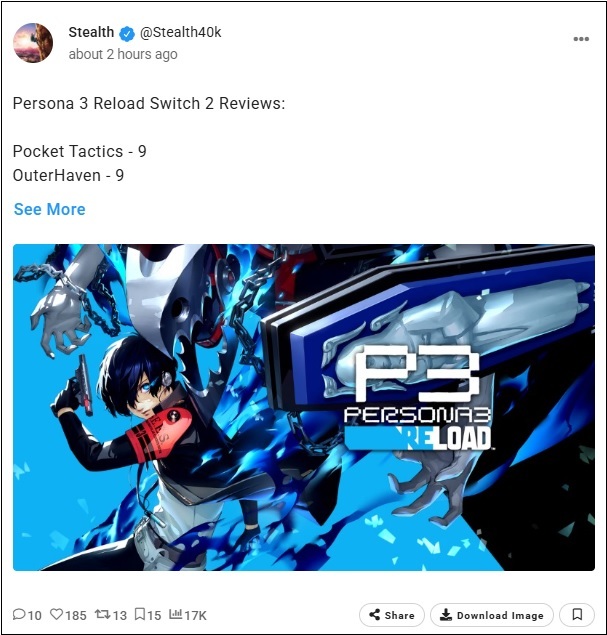Click the @Stealth40k handle
607x635 pixels.
click(x=181, y=32)
